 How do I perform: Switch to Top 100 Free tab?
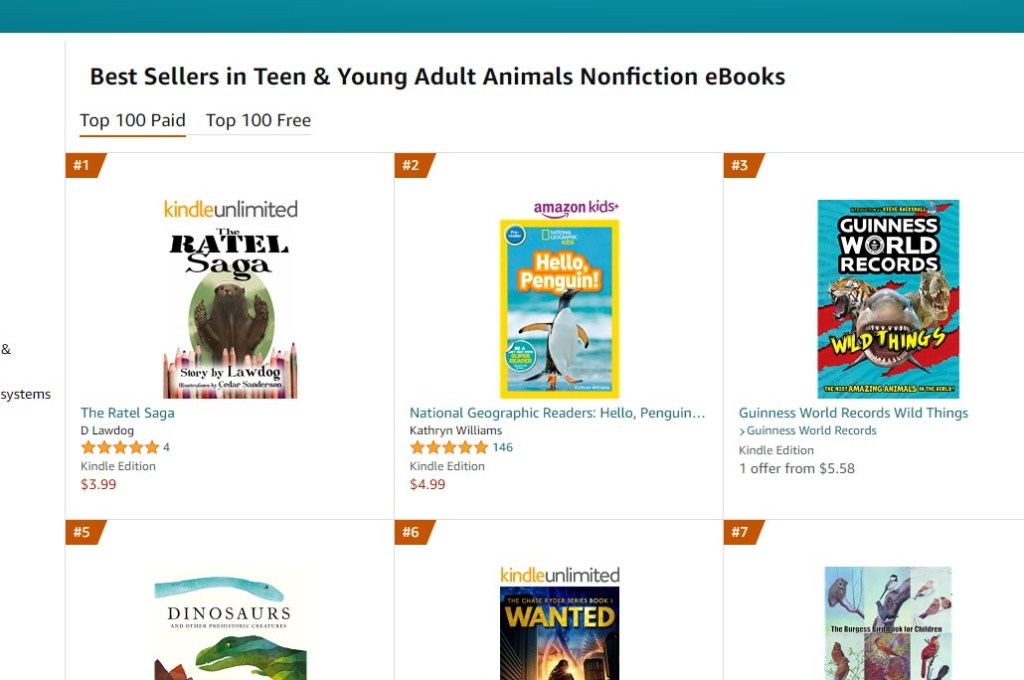pyautogui.click(x=258, y=120)
